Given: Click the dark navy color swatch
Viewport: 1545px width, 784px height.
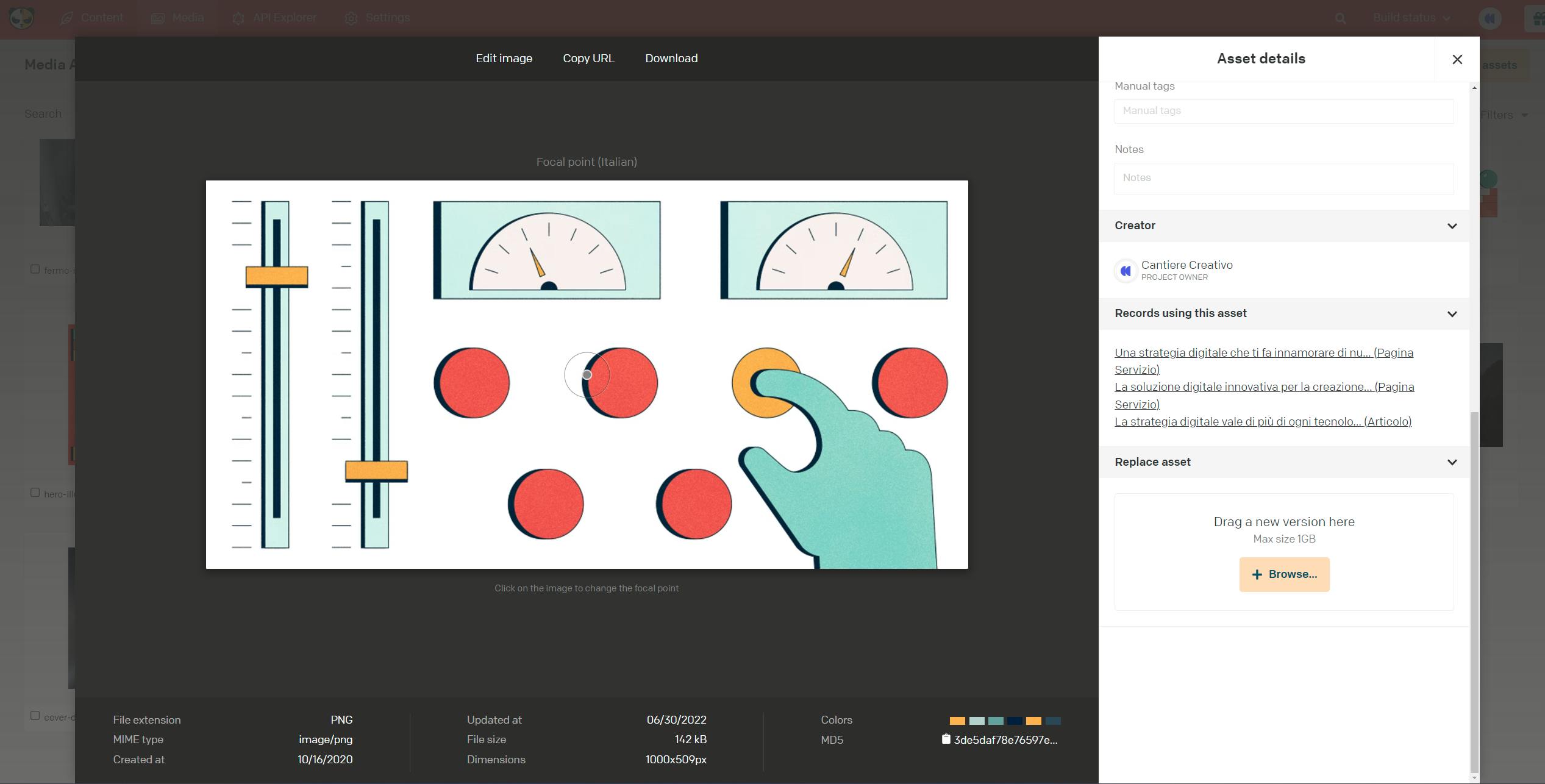Looking at the screenshot, I should (x=1015, y=721).
